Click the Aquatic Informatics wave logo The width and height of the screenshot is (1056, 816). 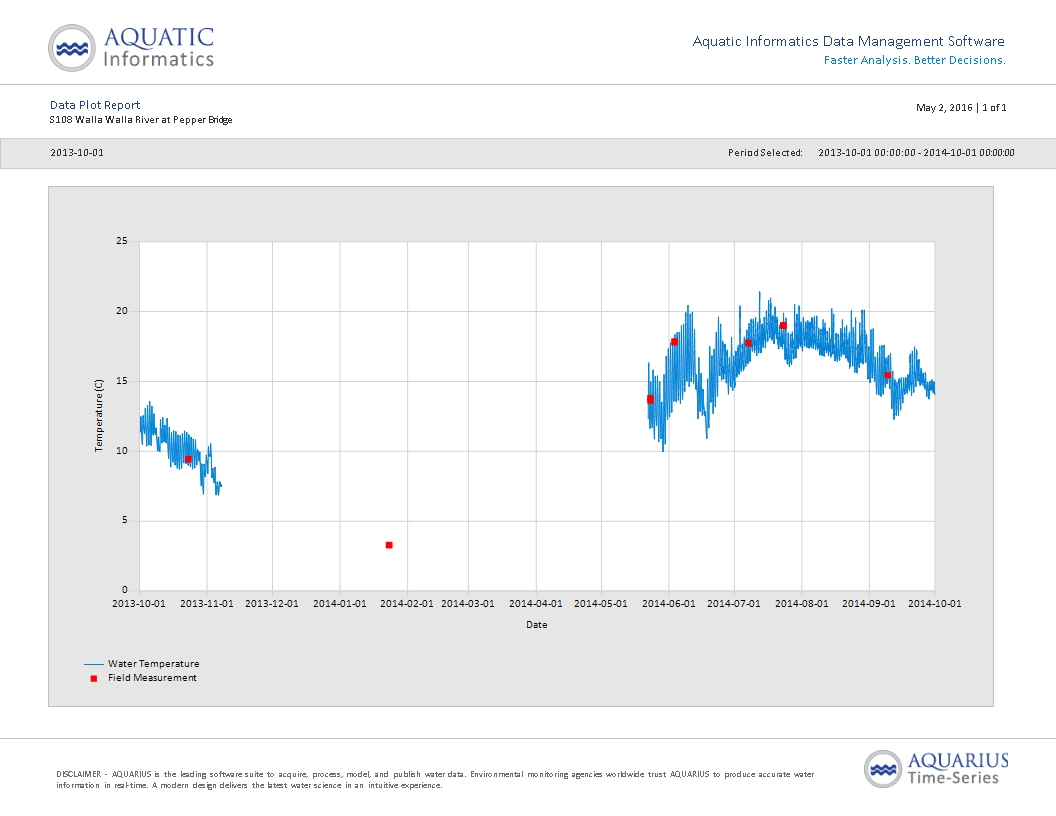pyautogui.click(x=71, y=48)
